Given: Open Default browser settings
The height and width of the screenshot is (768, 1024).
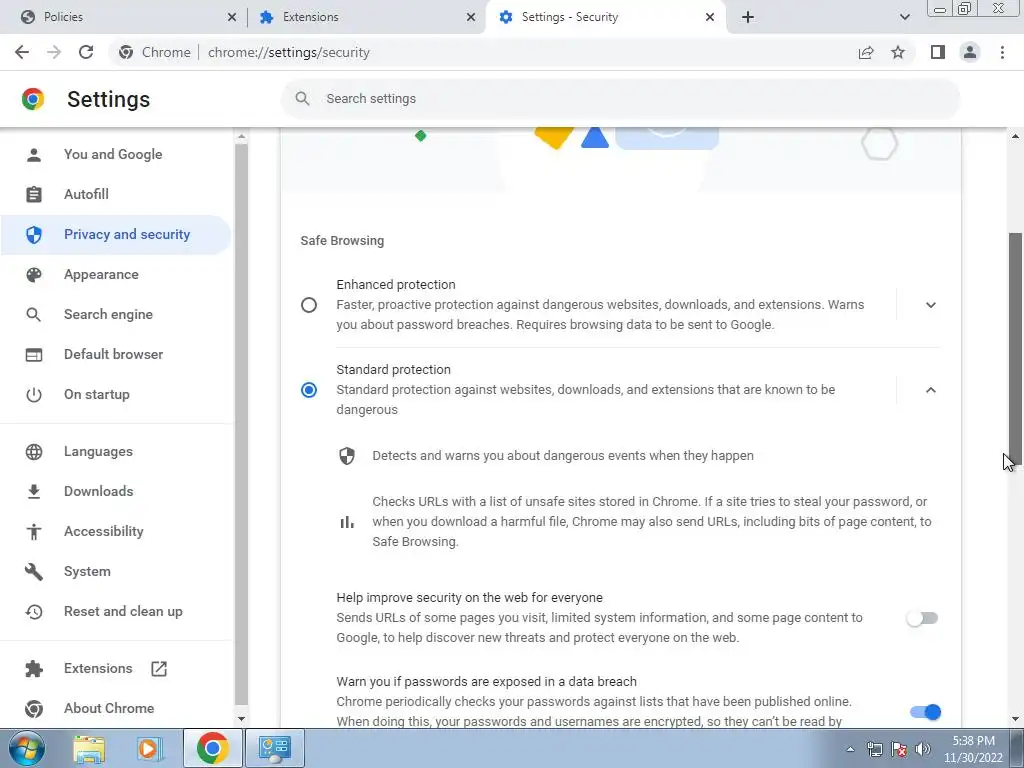Looking at the screenshot, I should (x=114, y=354).
